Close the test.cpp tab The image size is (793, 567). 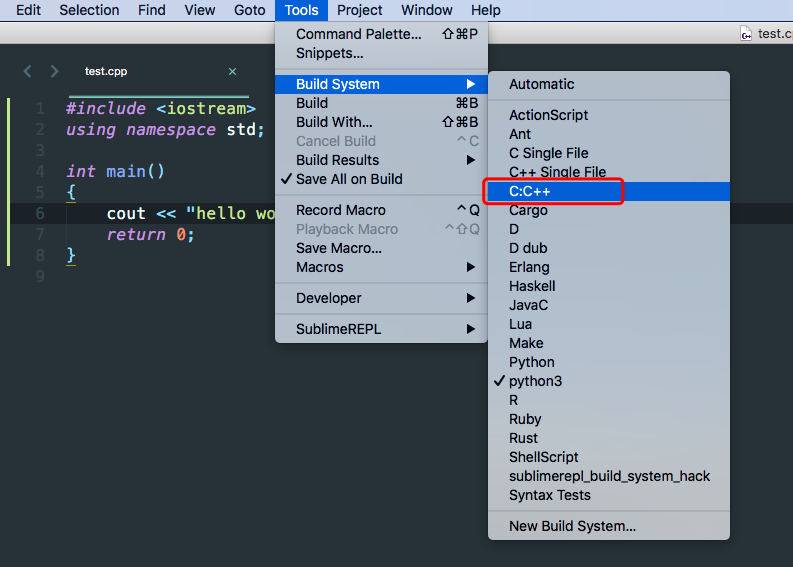click(232, 71)
